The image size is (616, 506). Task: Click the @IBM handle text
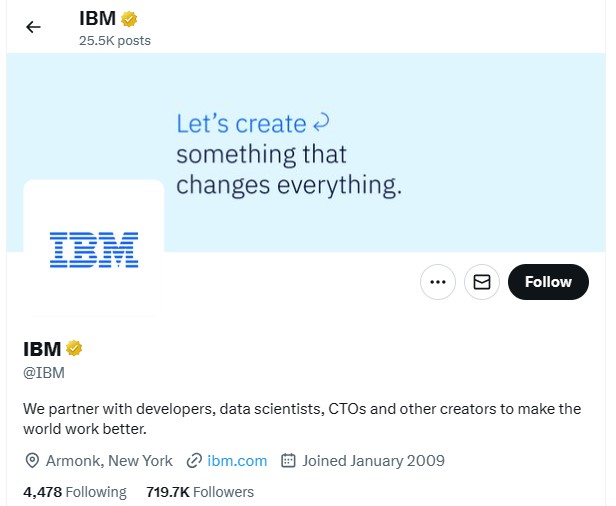(x=44, y=373)
